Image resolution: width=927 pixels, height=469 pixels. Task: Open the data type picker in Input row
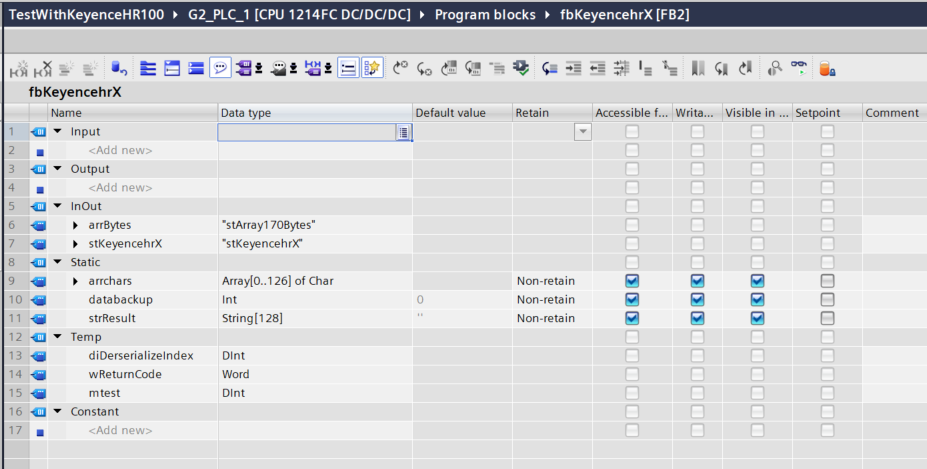coord(403,132)
